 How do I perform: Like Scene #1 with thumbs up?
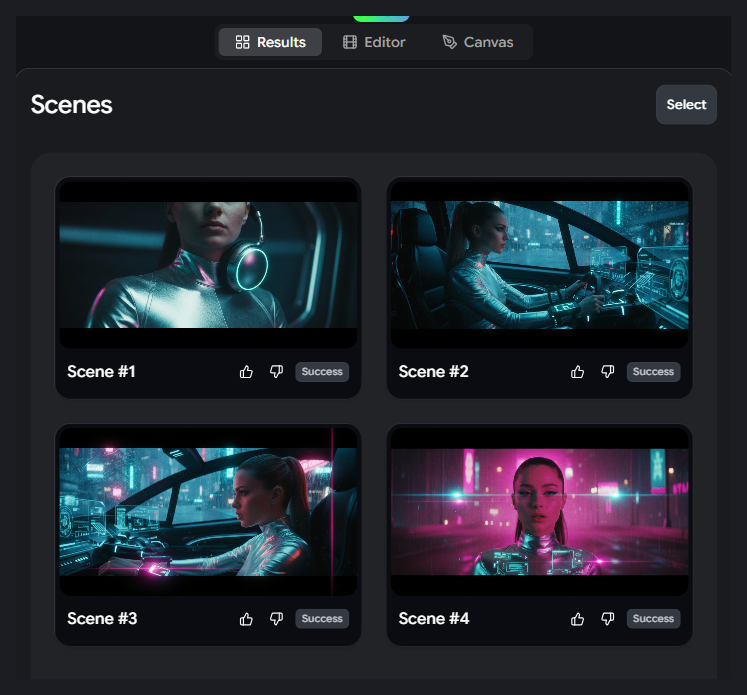[247, 372]
